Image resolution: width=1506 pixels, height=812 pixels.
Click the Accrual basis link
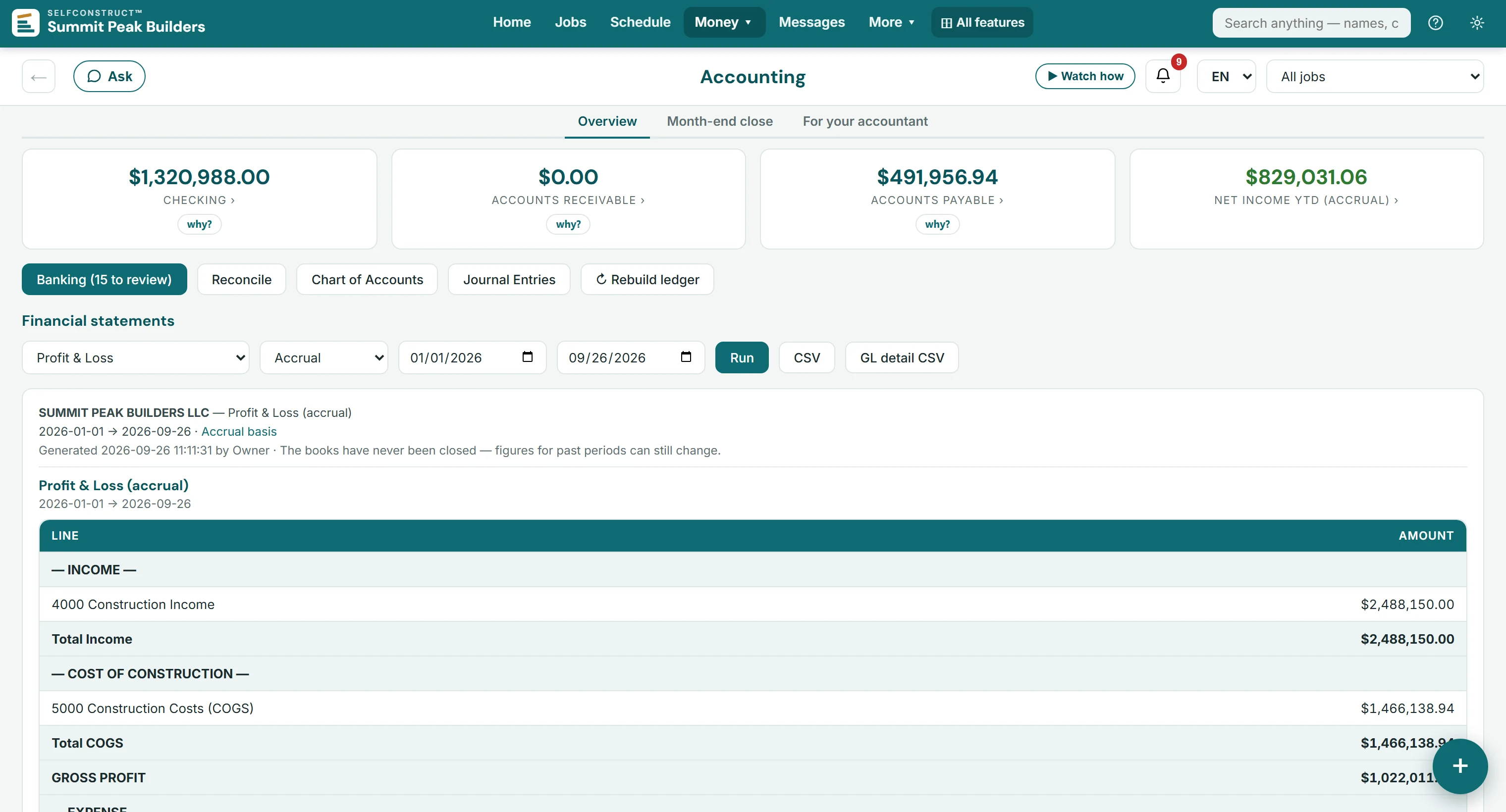(x=239, y=431)
